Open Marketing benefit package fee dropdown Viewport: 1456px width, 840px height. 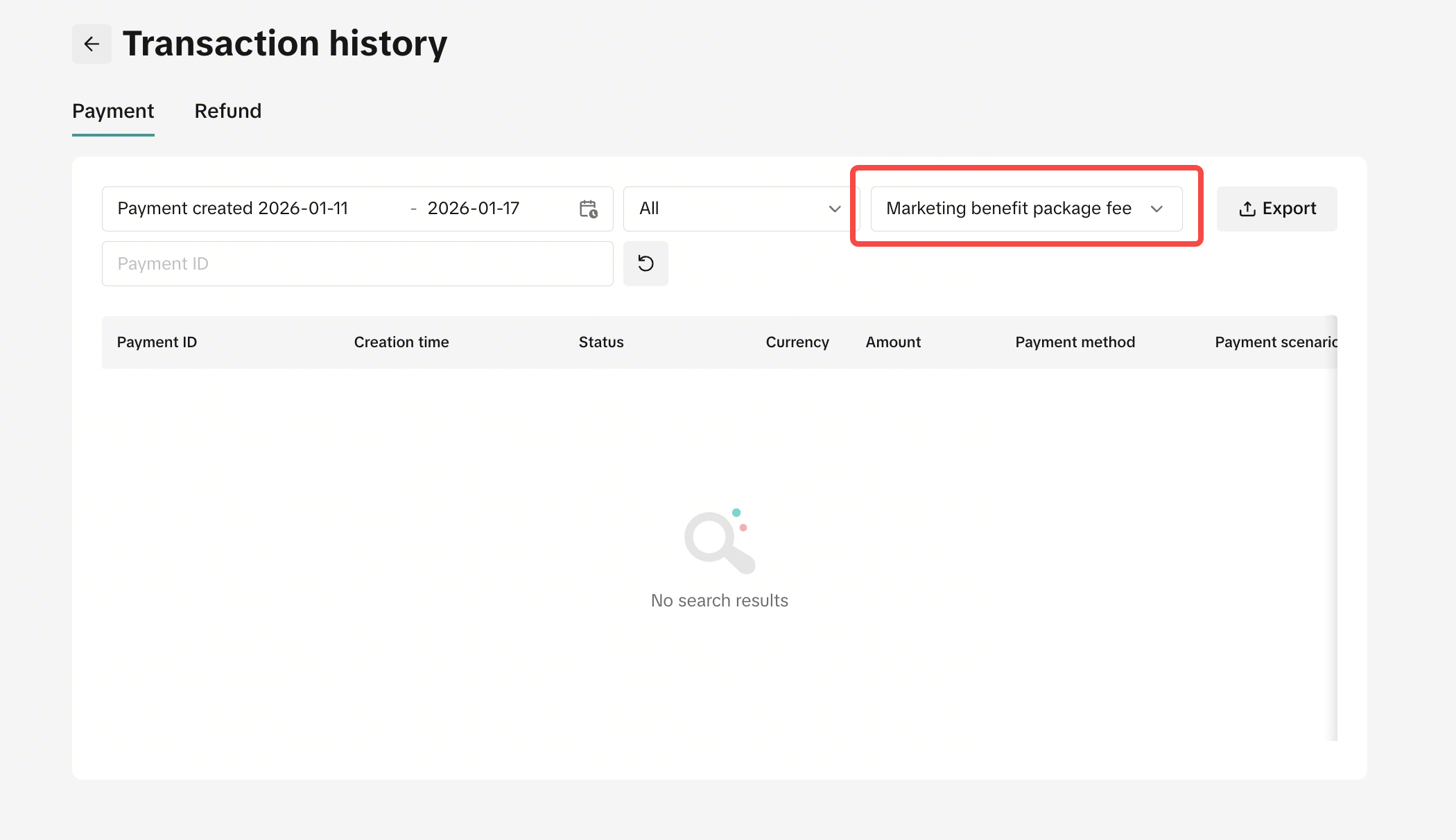pos(1009,209)
